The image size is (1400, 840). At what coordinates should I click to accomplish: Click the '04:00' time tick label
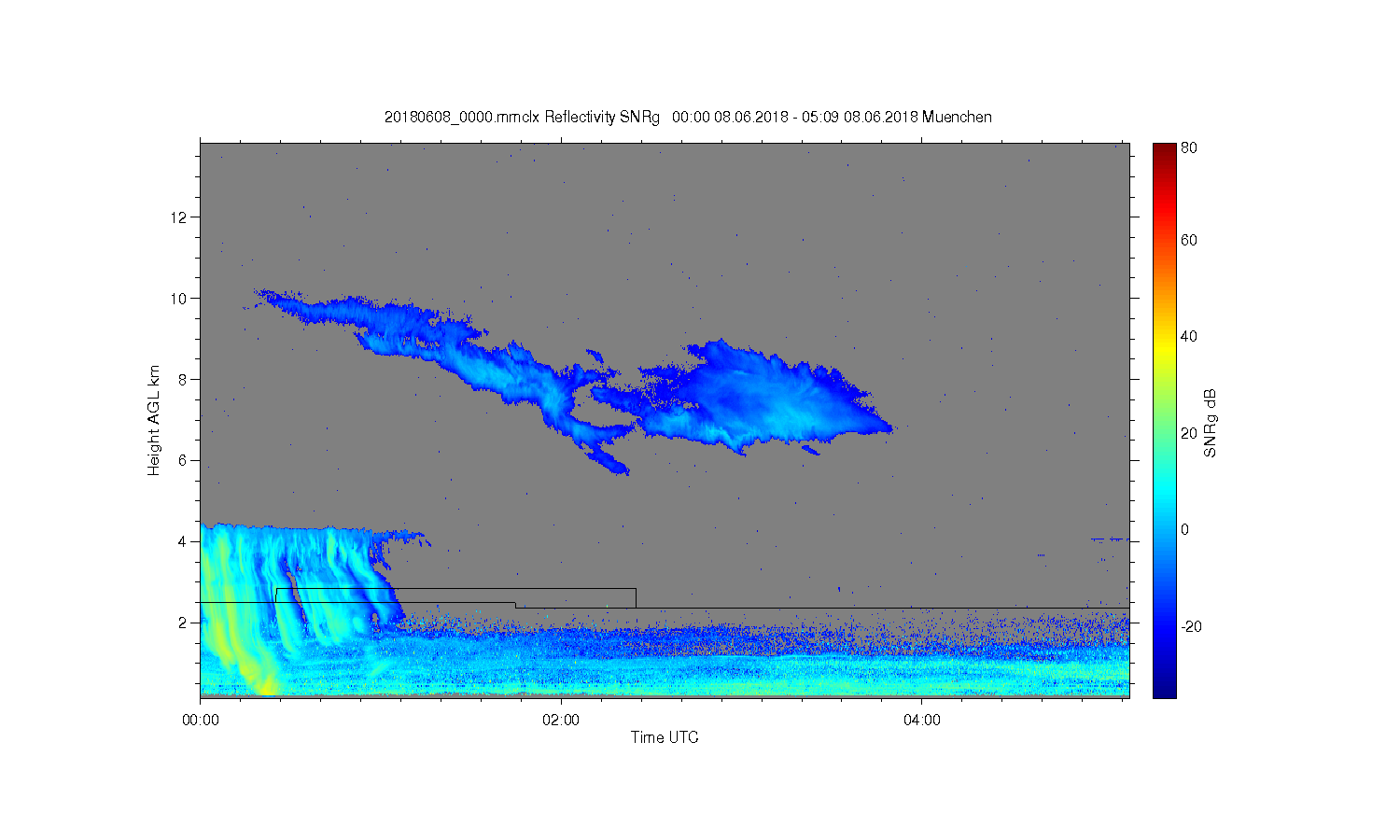click(x=922, y=720)
